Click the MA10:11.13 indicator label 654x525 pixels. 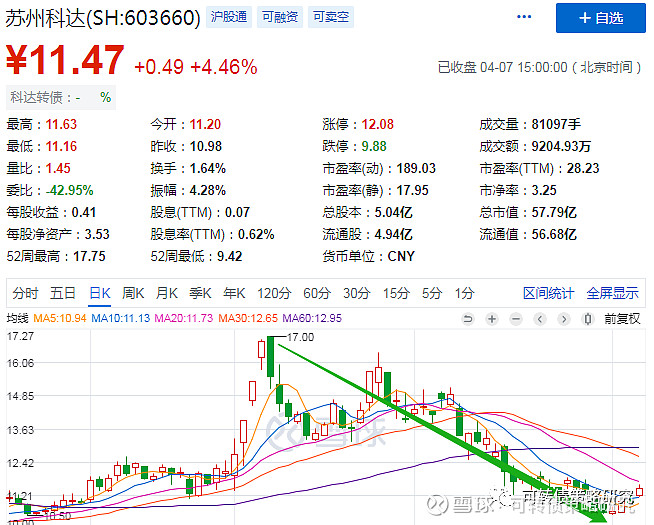121,319
